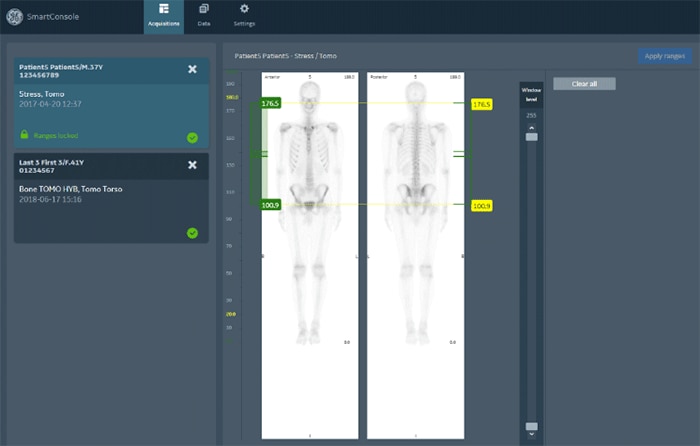The width and height of the screenshot is (700, 446).
Task: Close the Patient5 Stress Tomo card
Action: click(193, 69)
